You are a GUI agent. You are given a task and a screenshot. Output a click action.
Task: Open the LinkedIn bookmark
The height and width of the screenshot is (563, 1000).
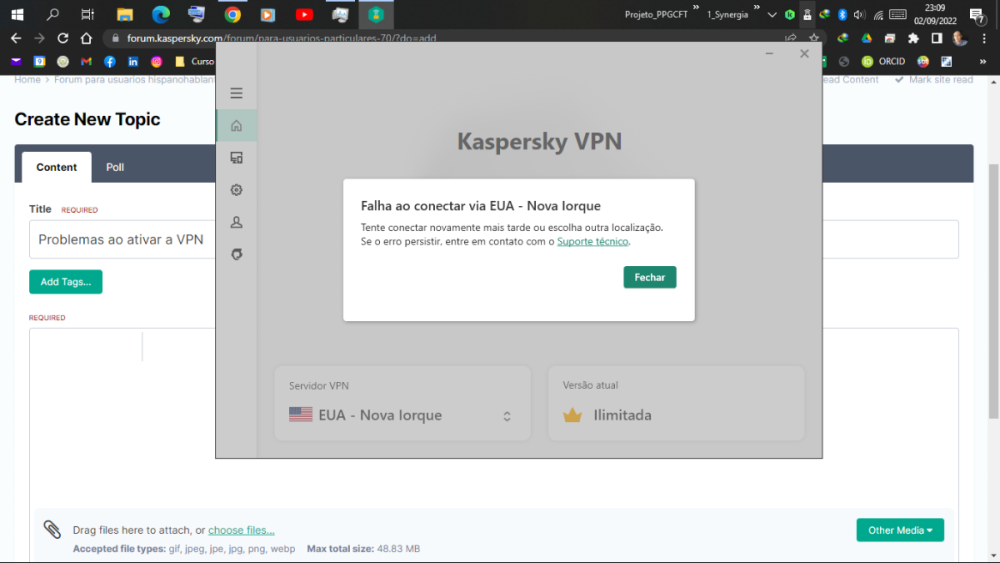pyautogui.click(x=133, y=61)
